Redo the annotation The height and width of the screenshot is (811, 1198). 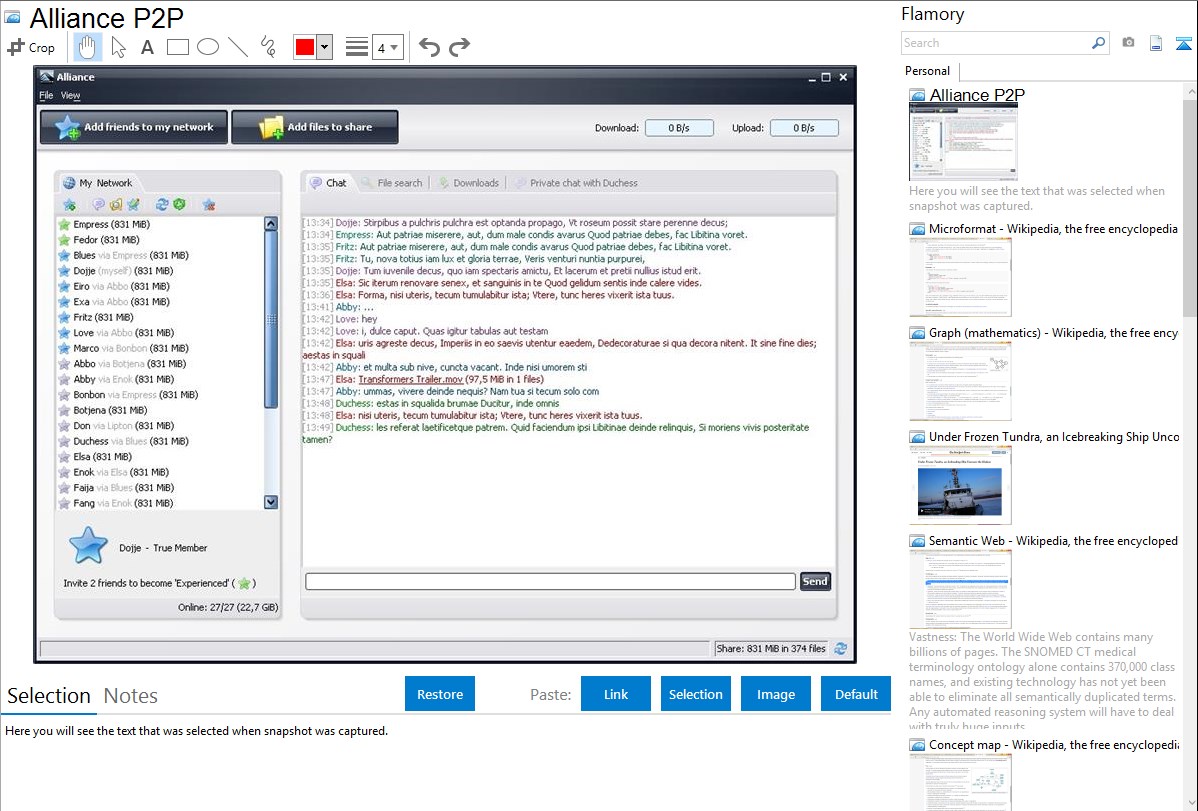point(459,47)
